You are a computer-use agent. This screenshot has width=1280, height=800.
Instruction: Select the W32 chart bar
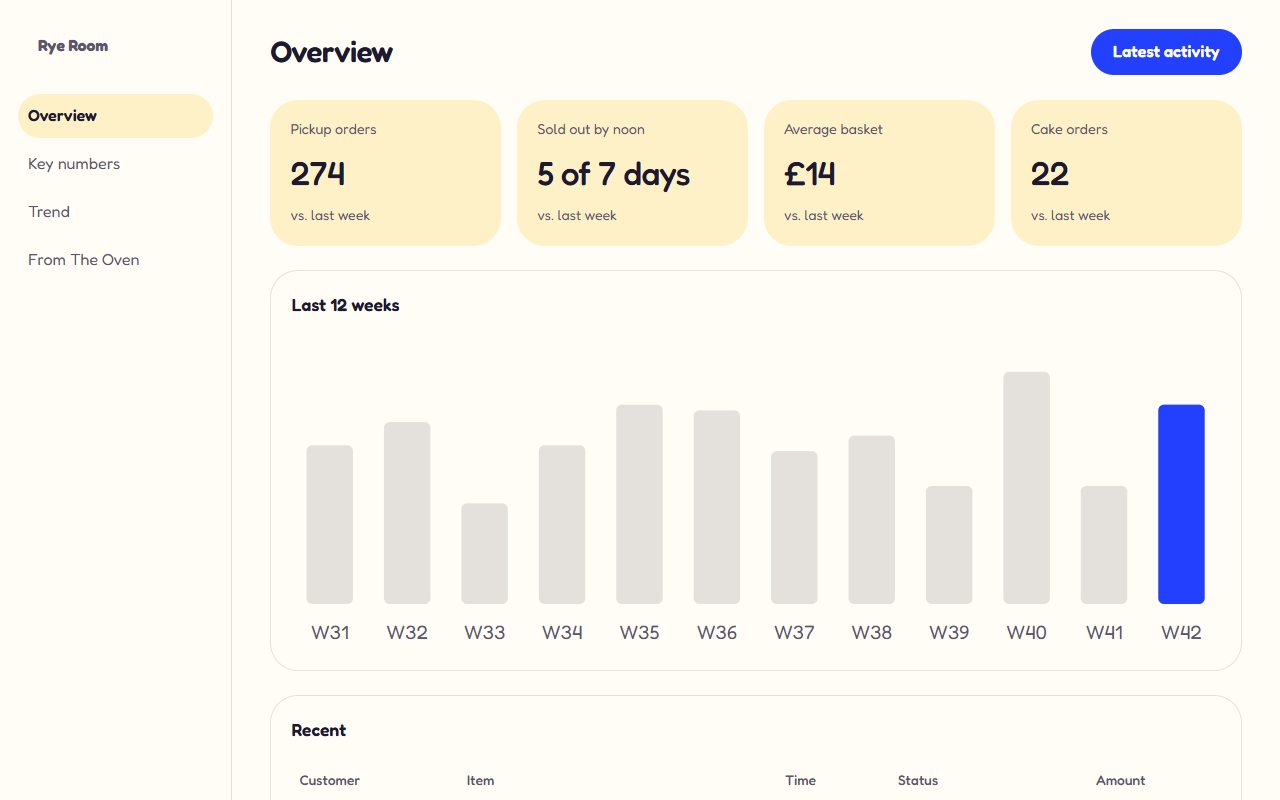(407, 513)
